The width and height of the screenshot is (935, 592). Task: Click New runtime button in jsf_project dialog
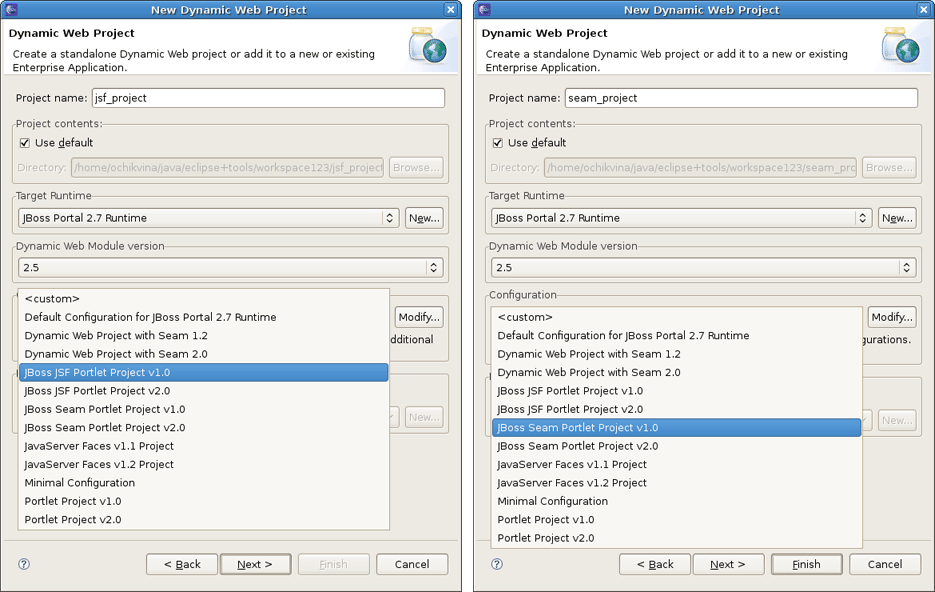coord(424,218)
